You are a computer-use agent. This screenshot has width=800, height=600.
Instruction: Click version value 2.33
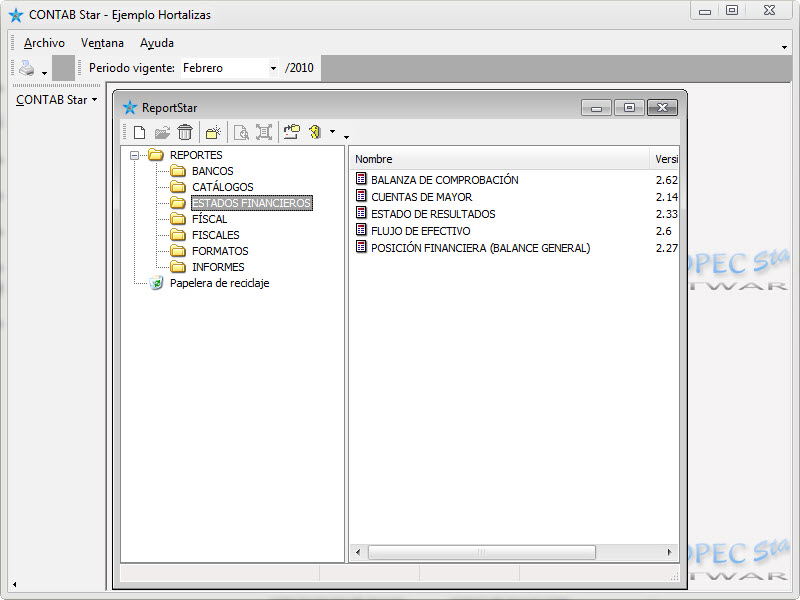pyautogui.click(x=666, y=214)
